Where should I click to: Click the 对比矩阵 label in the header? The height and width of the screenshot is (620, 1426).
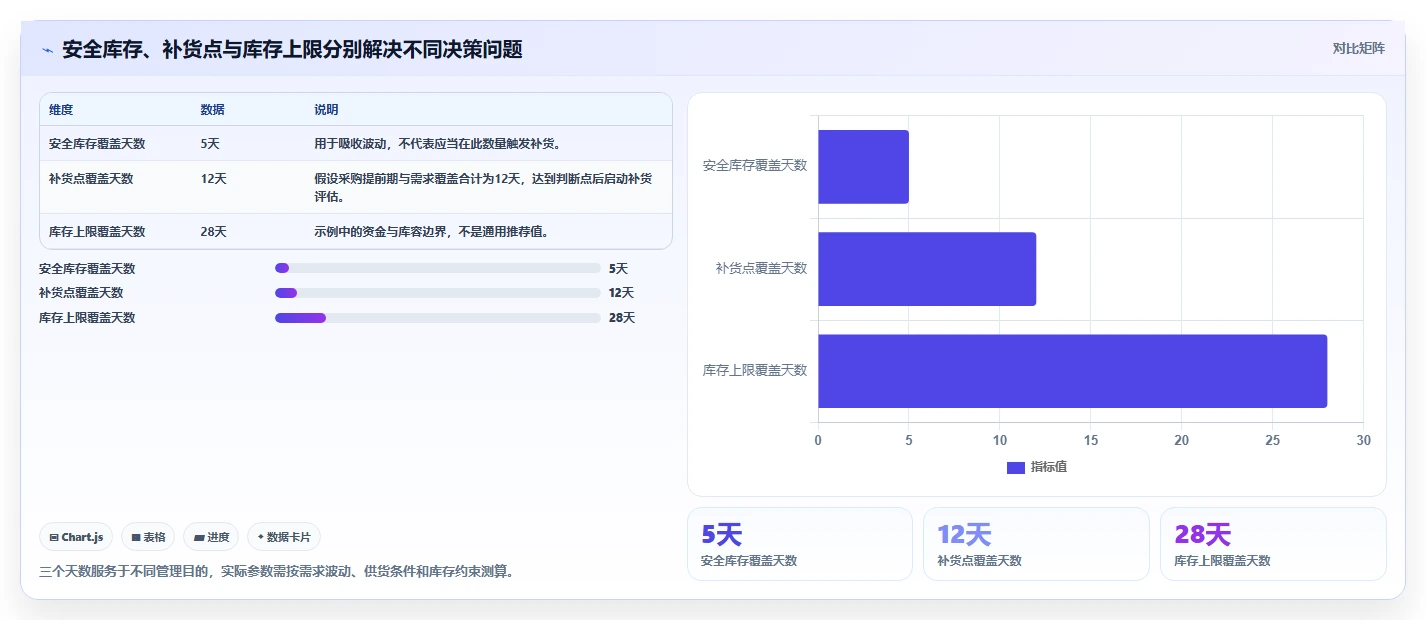click(x=1359, y=48)
